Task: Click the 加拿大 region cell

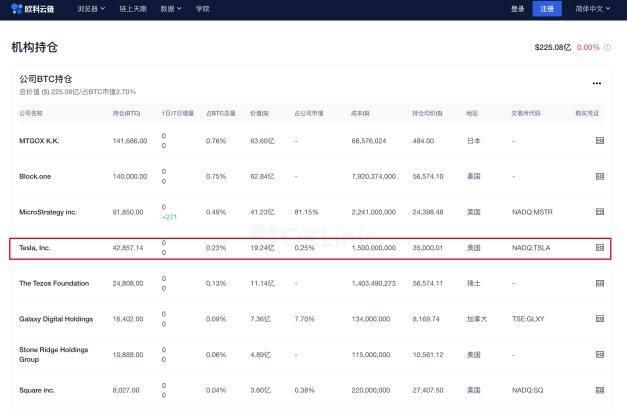Action: point(477,319)
